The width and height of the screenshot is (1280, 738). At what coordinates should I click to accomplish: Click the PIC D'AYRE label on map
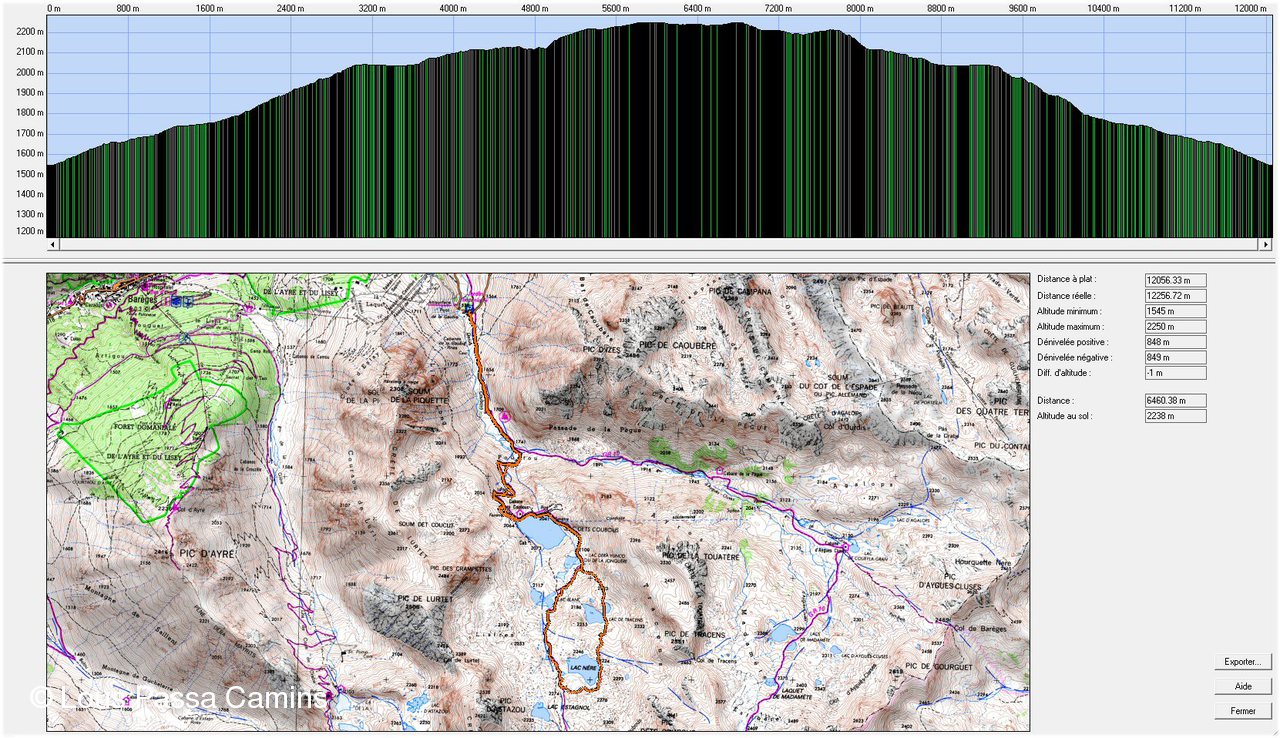207,552
